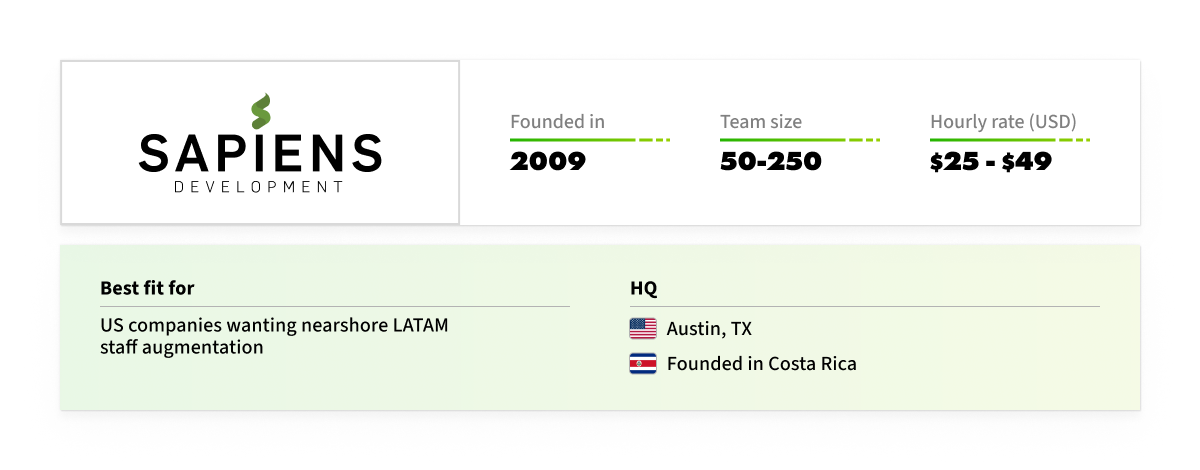1200x470 pixels.
Task: Click the Founded in Costa Rica text
Action: (x=762, y=364)
